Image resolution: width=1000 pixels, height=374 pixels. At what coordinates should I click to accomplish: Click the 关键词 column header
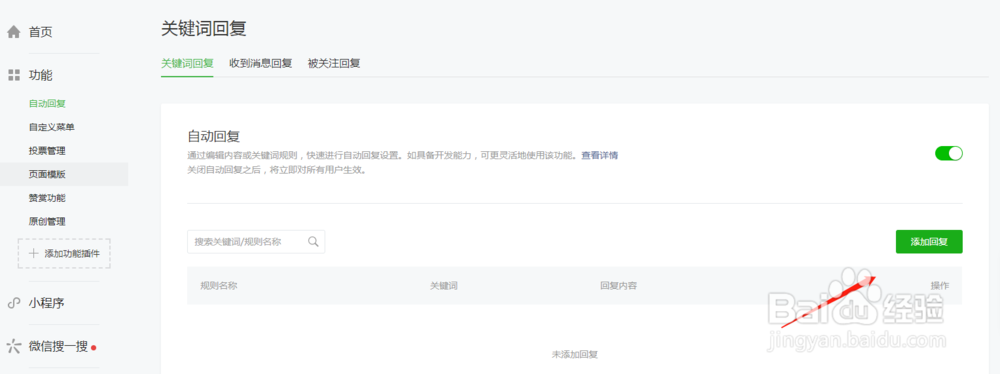pos(444,286)
